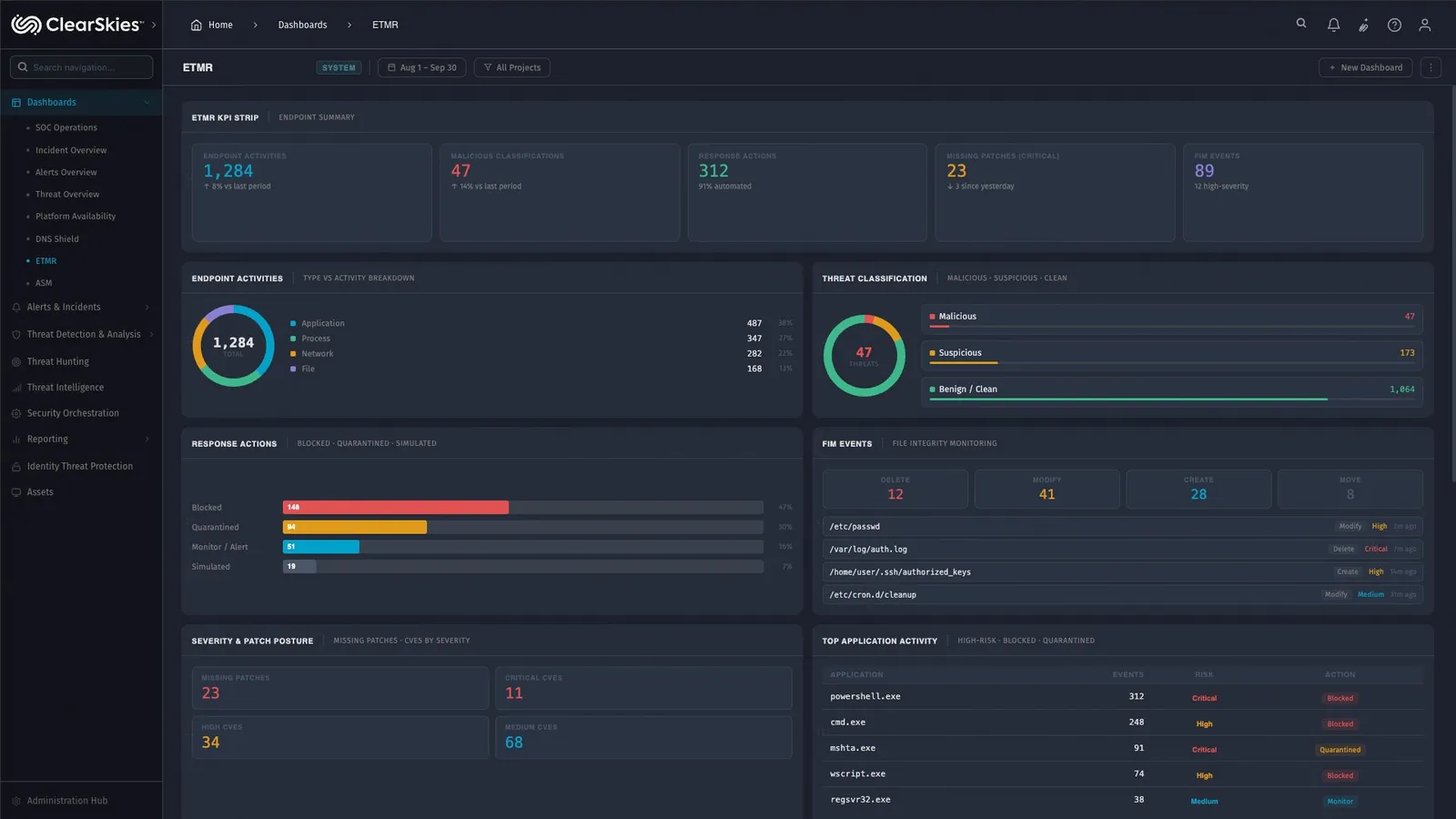Expand Threat Detection & Analysis chevron
Viewport: 1456px width, 819px height.
click(x=151, y=335)
